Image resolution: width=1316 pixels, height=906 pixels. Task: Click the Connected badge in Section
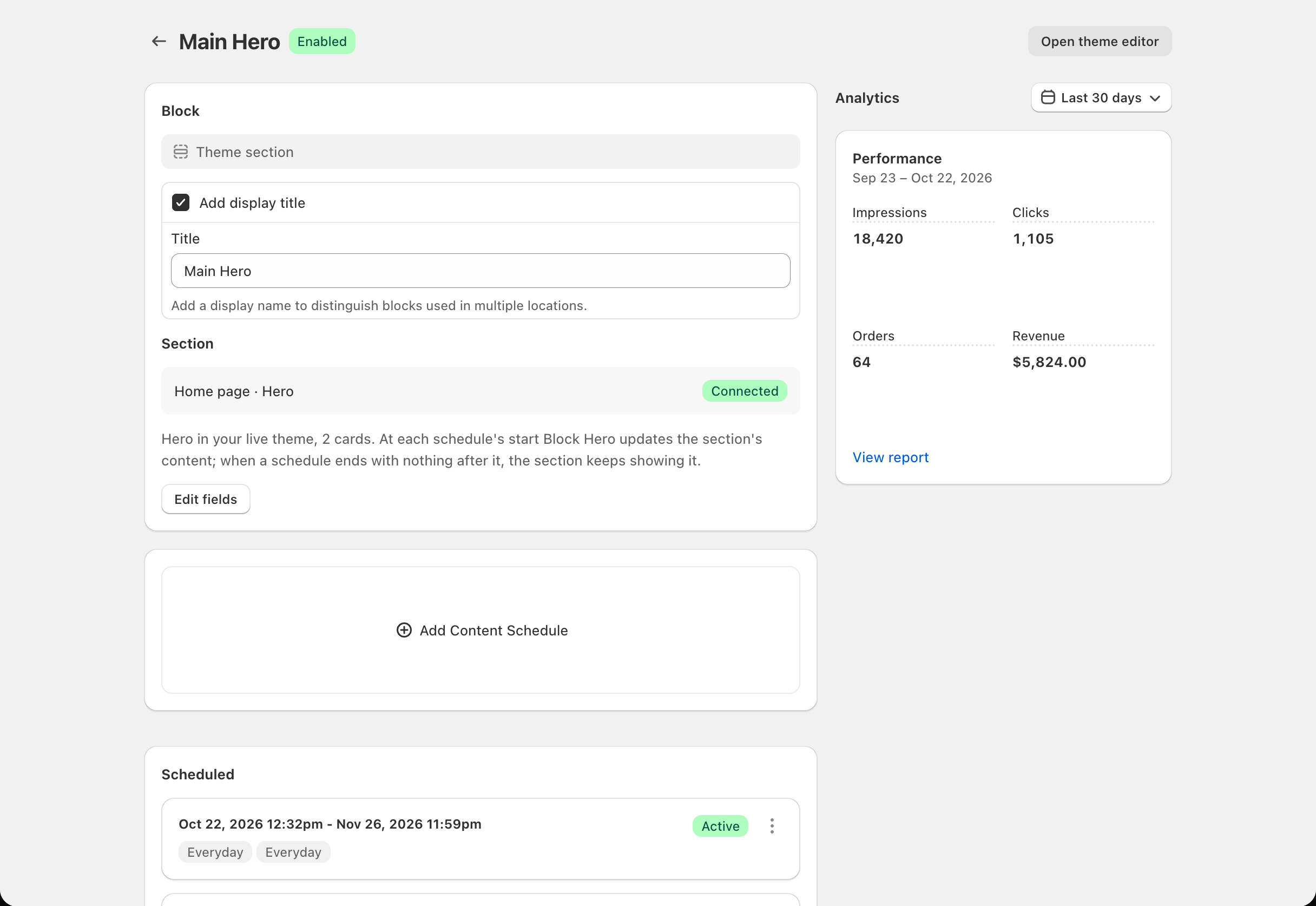click(745, 391)
